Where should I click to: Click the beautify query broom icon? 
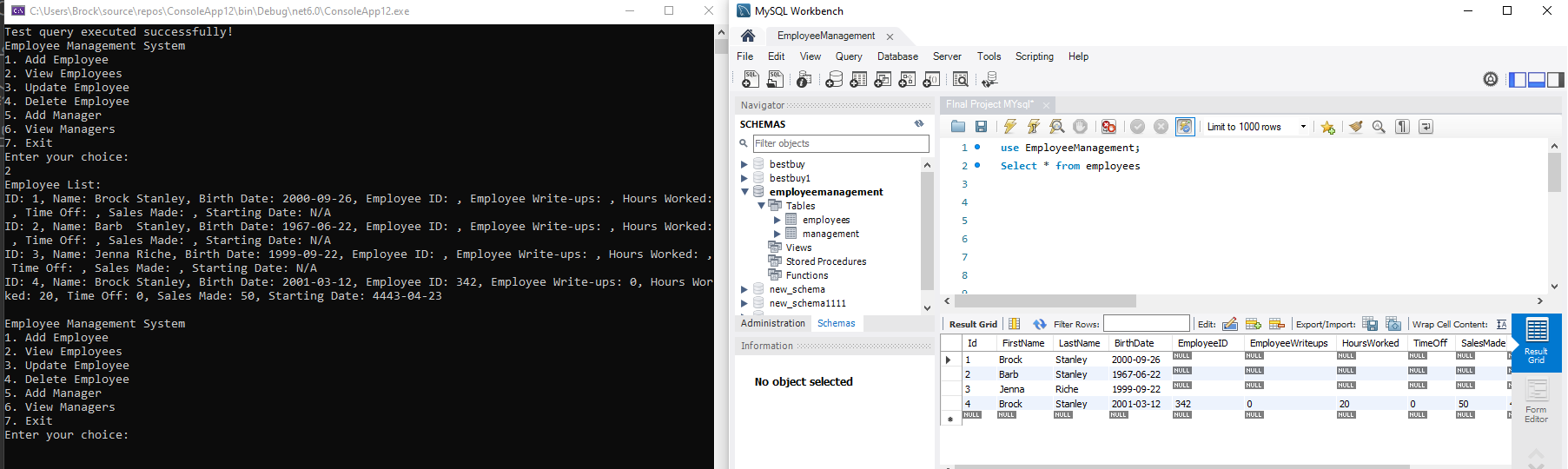click(x=1355, y=127)
